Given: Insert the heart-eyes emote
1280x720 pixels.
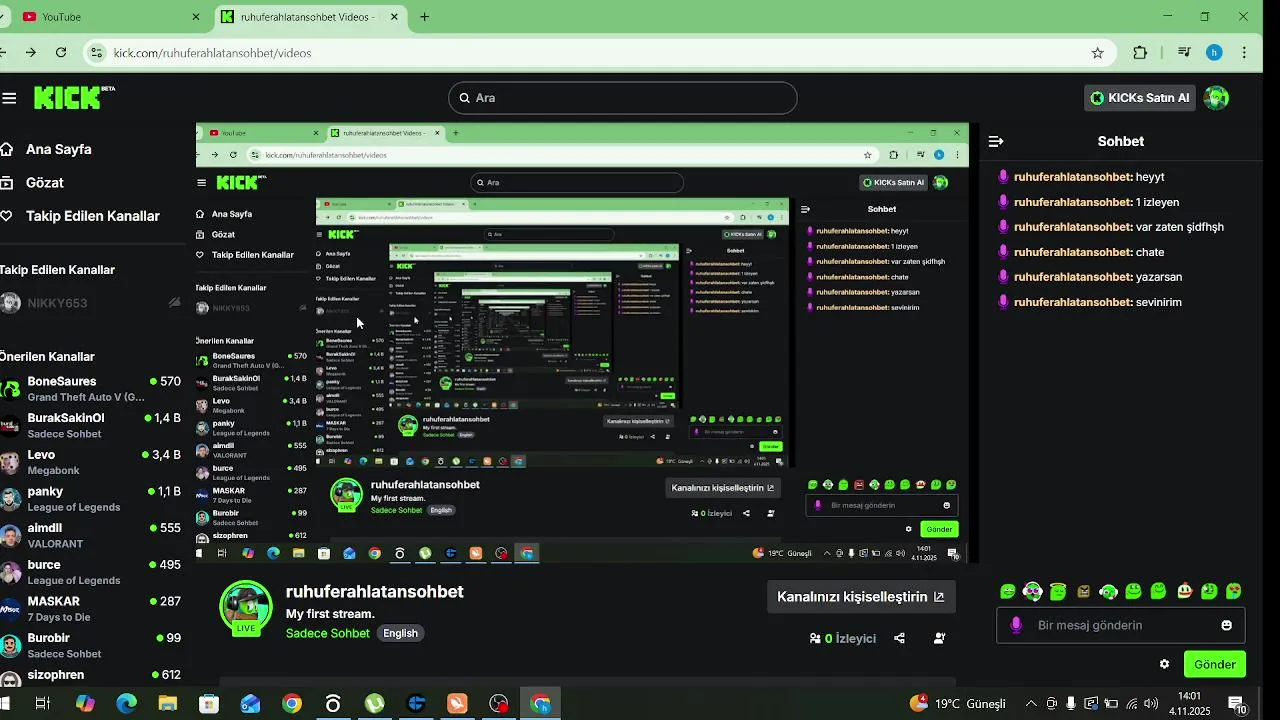Looking at the screenshot, I should click(x=1234, y=592).
